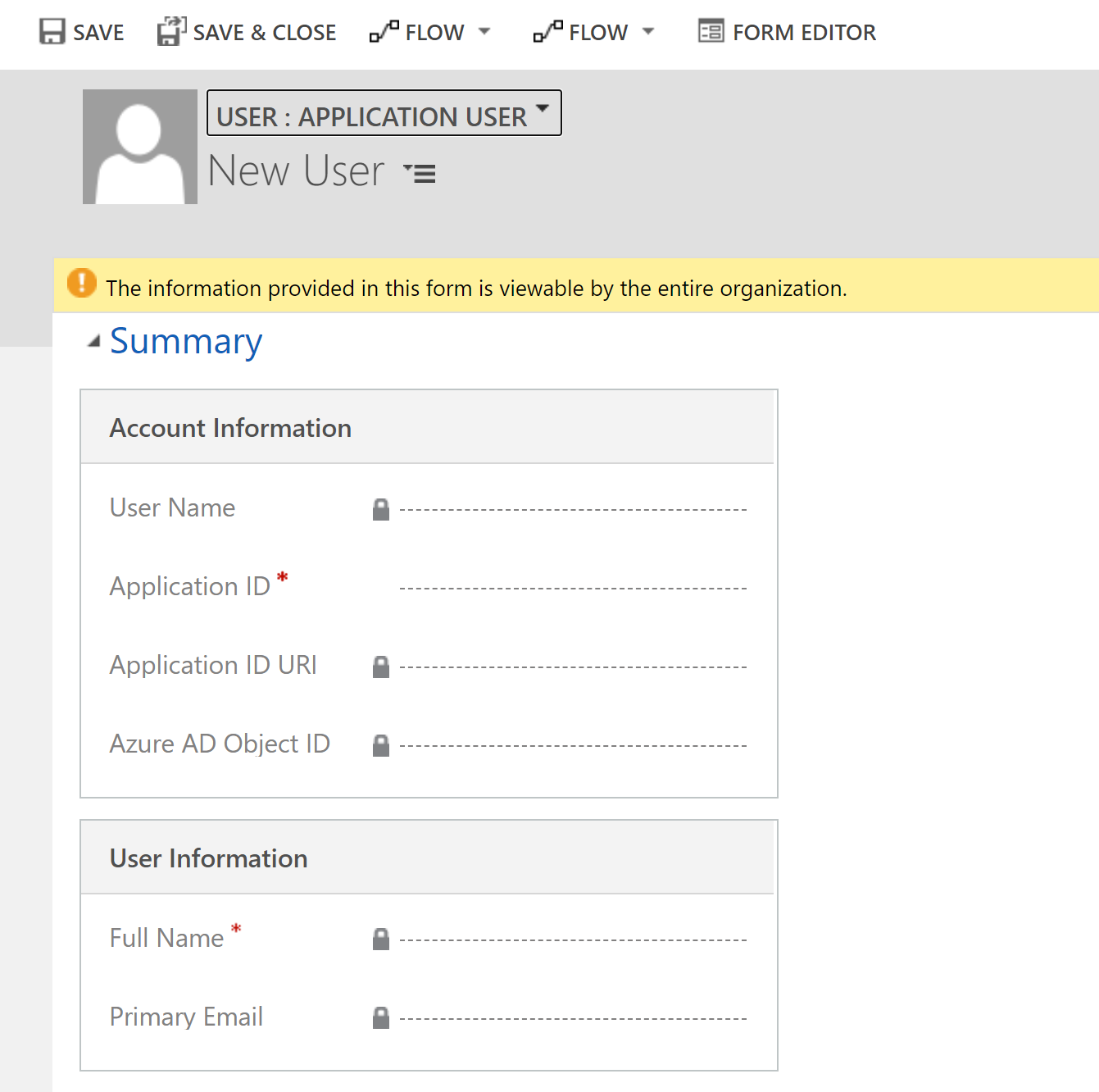Click the Summary section heading
Image resolution: width=1099 pixels, height=1092 pixels.
pos(186,341)
